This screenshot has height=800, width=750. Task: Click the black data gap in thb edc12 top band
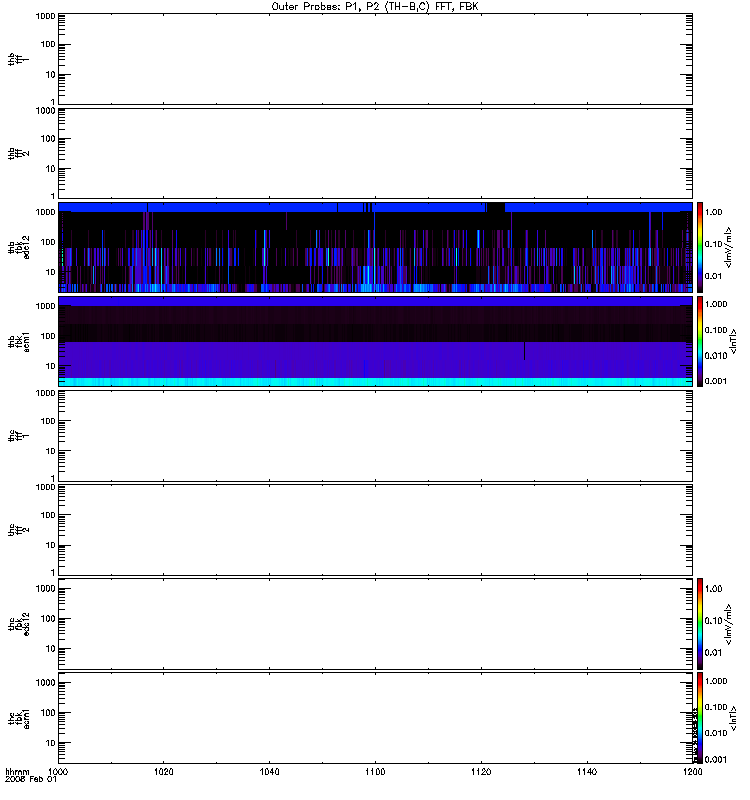pyautogui.click(x=495, y=207)
